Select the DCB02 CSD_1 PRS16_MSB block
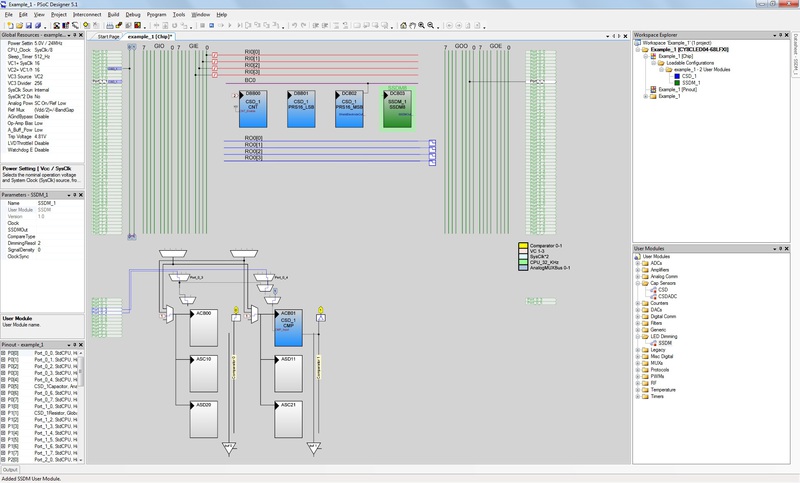This screenshot has height=483, width=800. (x=349, y=109)
